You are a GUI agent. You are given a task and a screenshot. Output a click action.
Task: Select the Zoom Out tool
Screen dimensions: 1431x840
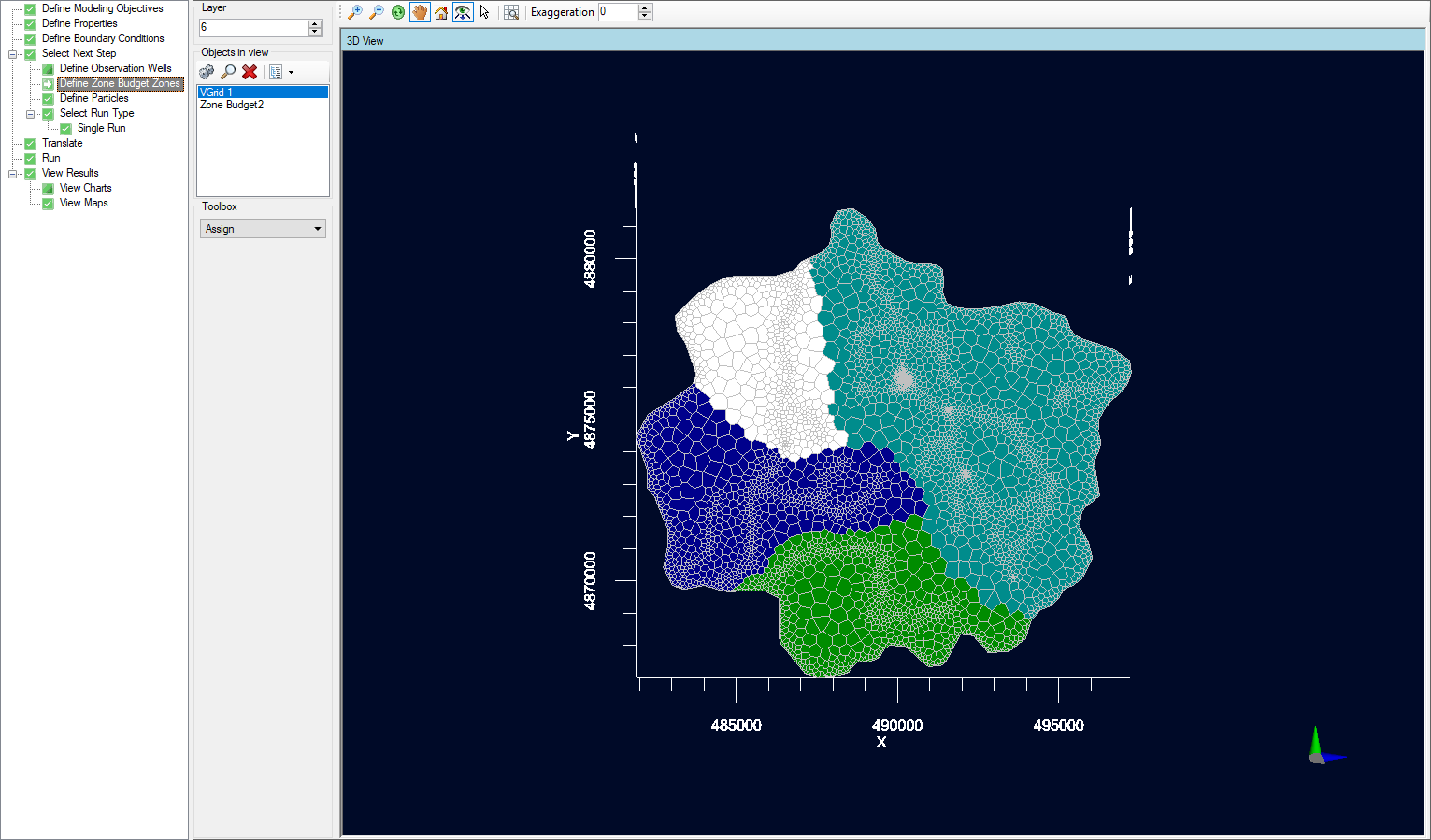coord(375,12)
